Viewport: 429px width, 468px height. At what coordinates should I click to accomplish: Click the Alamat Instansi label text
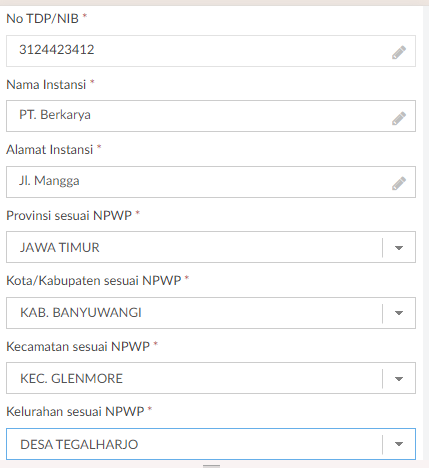point(50,150)
